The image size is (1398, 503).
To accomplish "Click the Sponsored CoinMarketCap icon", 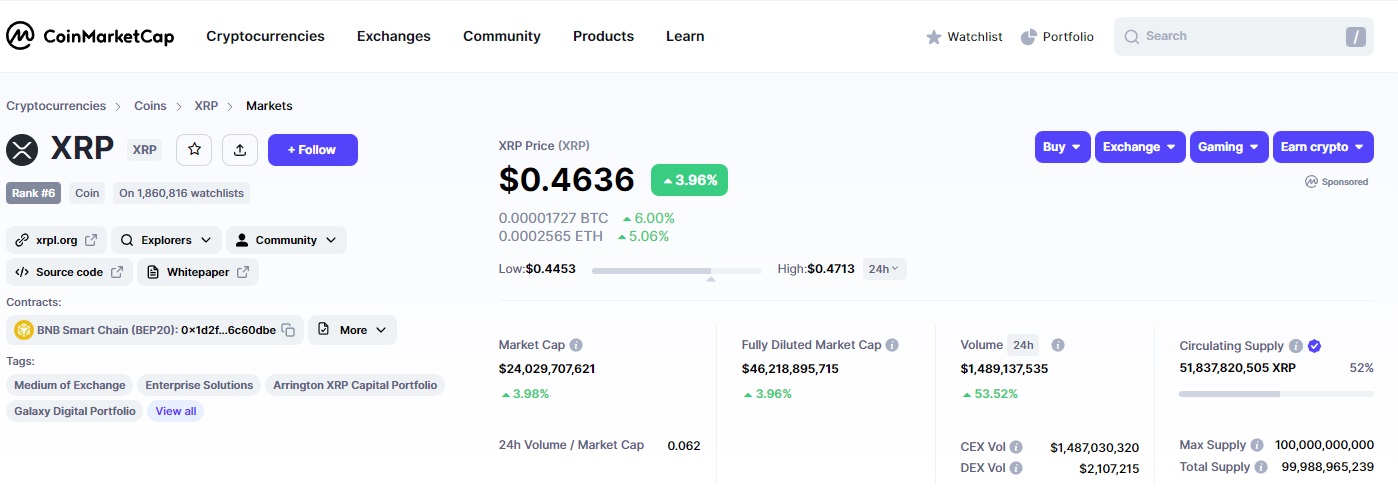I will (x=1311, y=182).
